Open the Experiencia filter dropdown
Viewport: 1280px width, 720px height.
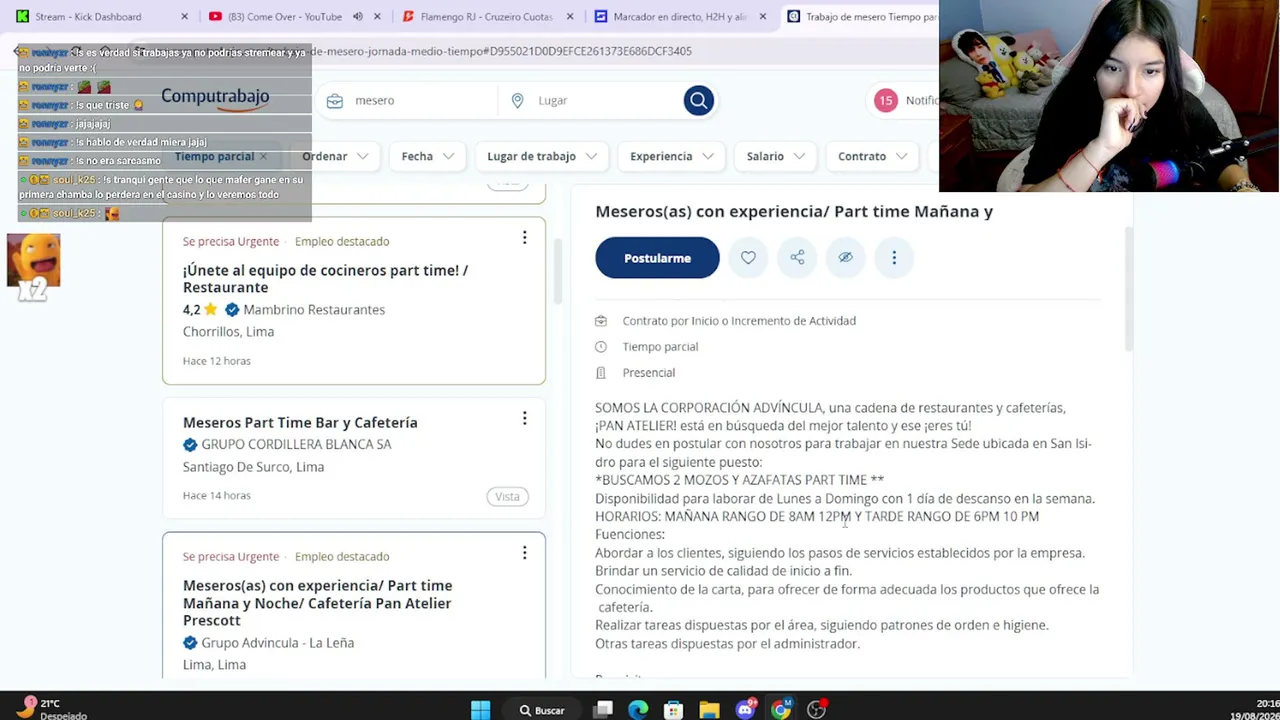point(671,156)
